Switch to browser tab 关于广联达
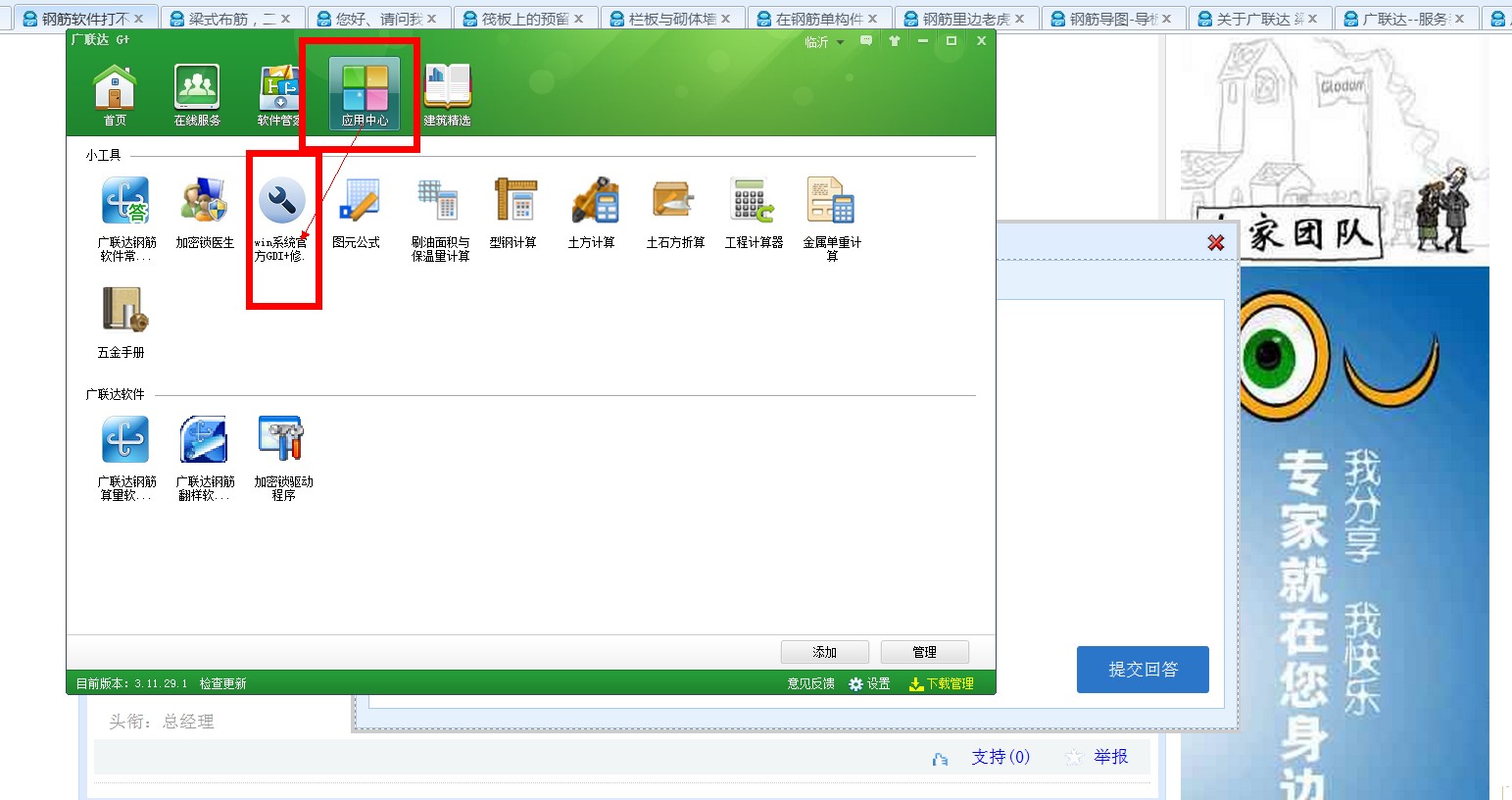The width and height of the screenshot is (1512, 800). (x=1260, y=19)
